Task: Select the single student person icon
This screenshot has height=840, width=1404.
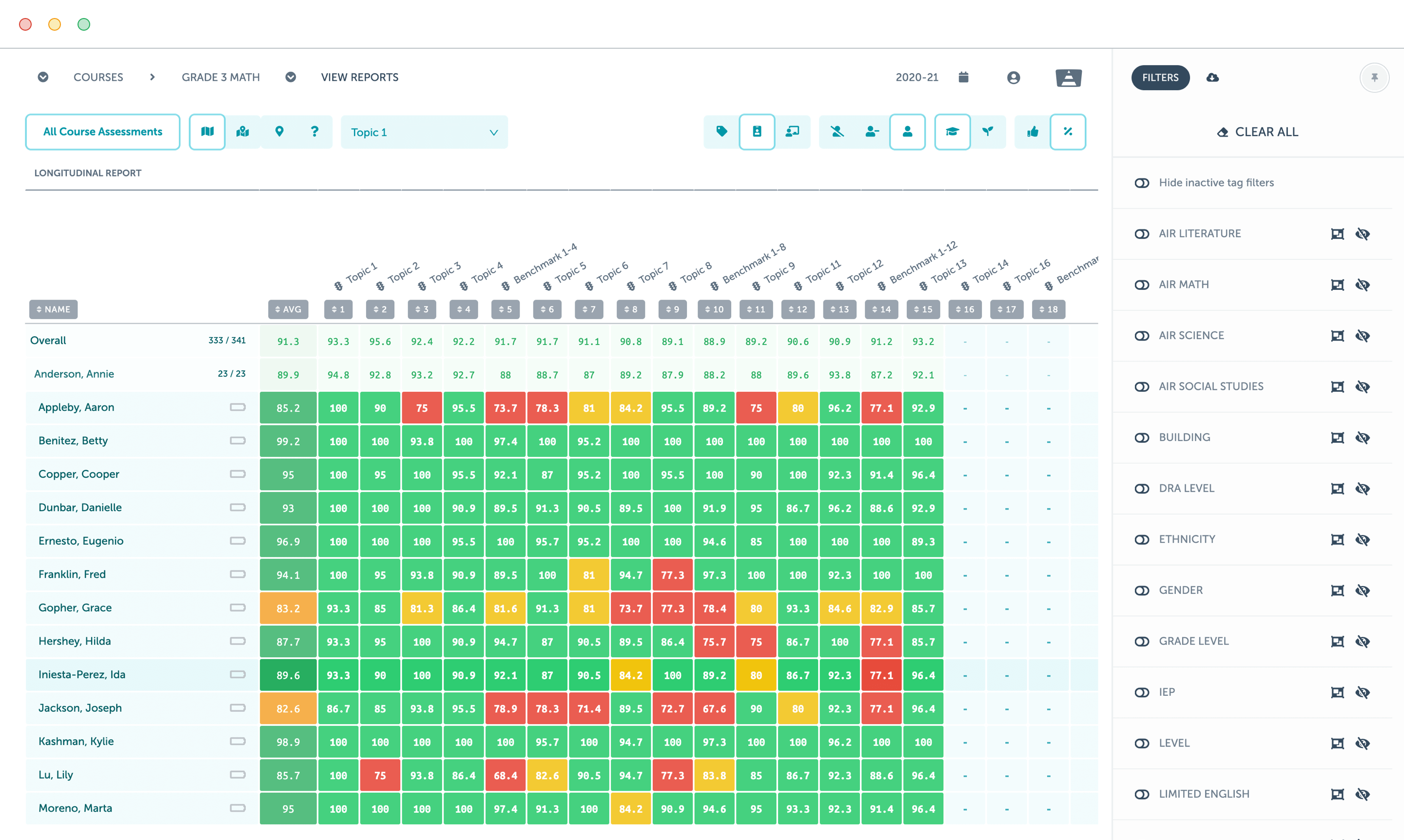Action: coord(907,132)
